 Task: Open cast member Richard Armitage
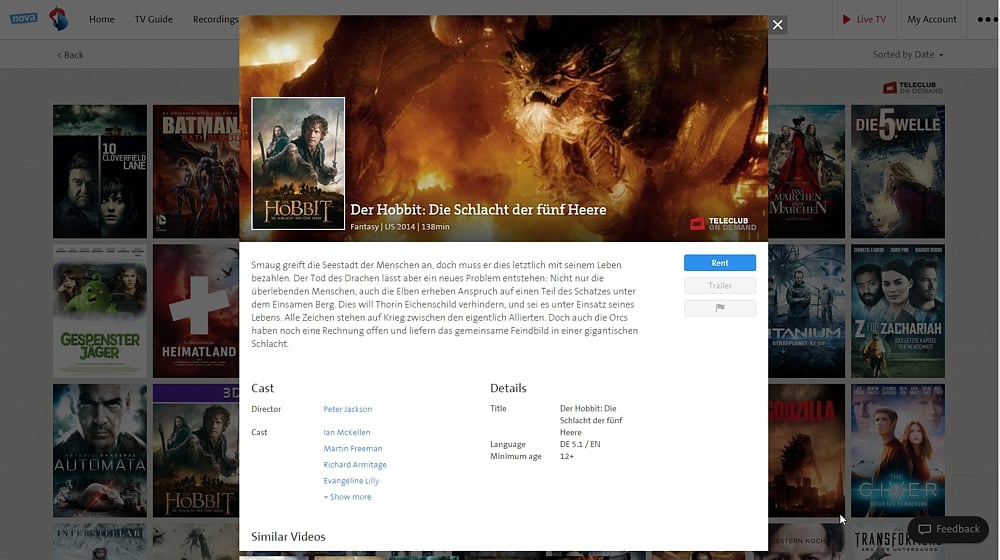tap(355, 464)
